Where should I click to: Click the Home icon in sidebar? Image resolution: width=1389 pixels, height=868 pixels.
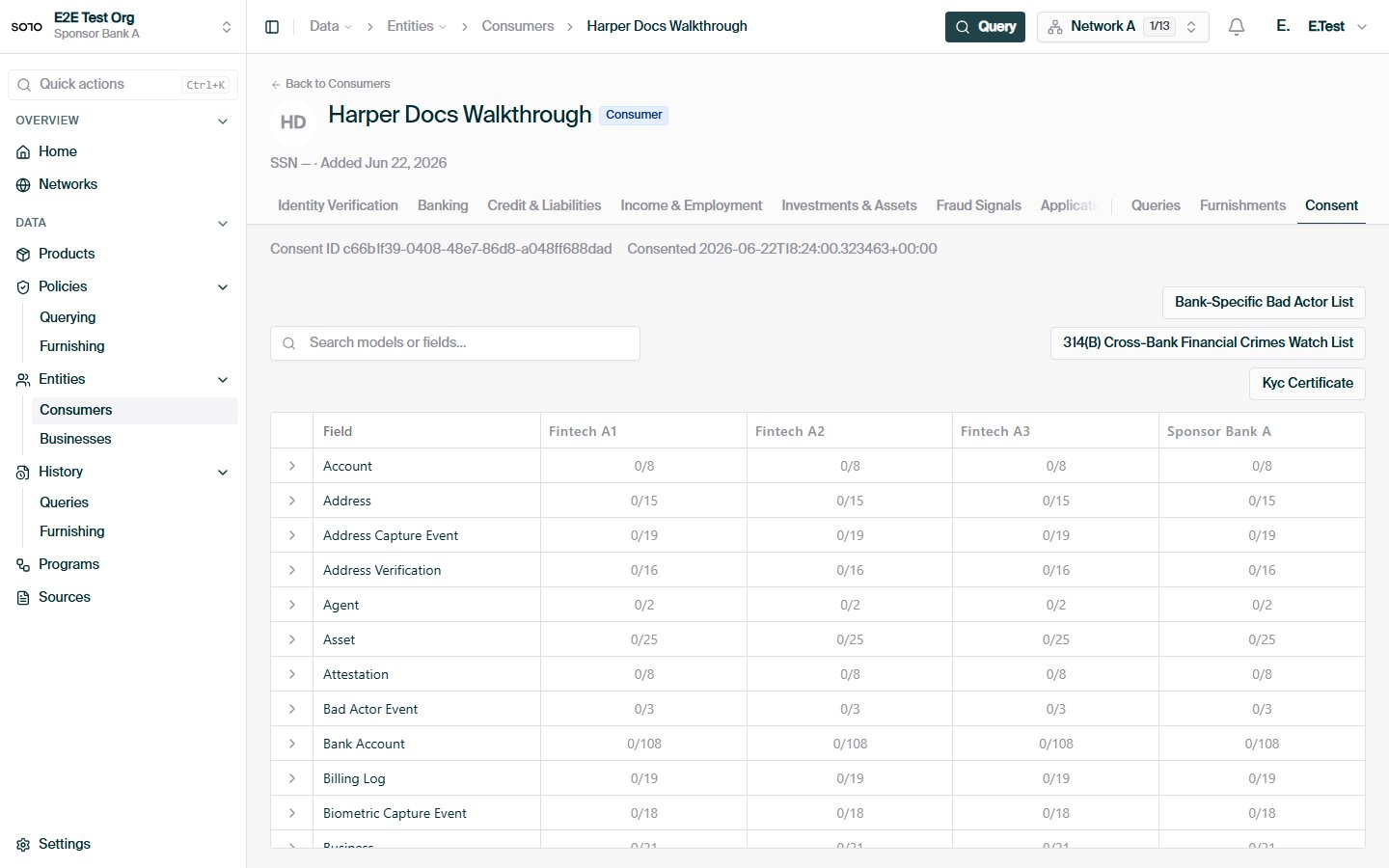[23, 152]
